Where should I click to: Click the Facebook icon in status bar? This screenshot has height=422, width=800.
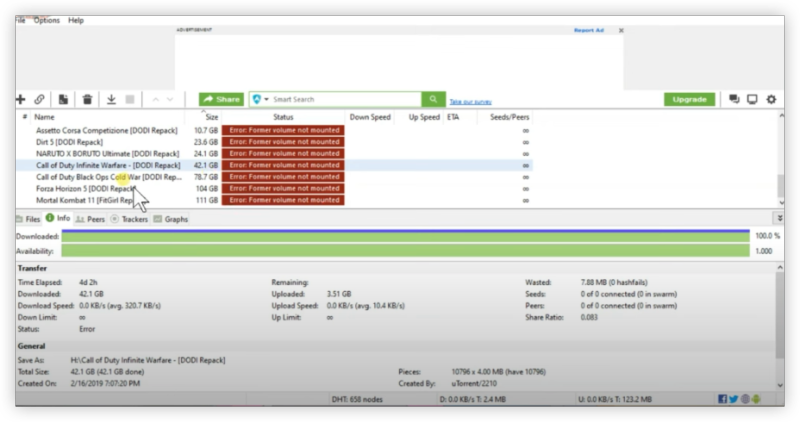point(722,399)
